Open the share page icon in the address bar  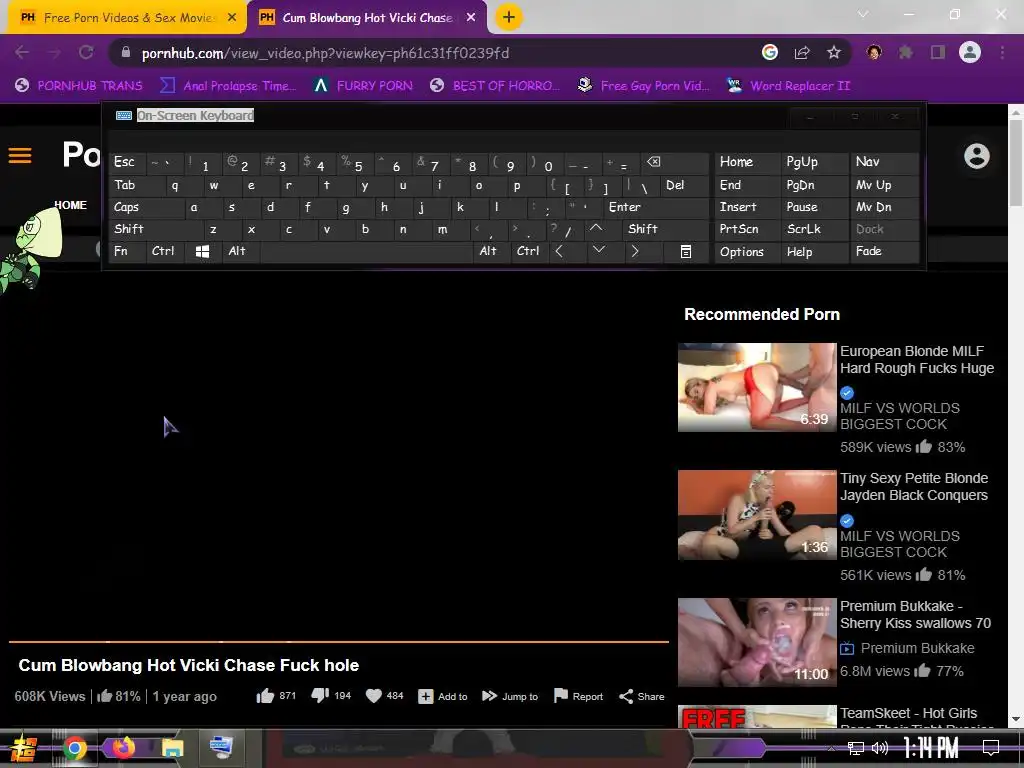pyautogui.click(x=802, y=53)
